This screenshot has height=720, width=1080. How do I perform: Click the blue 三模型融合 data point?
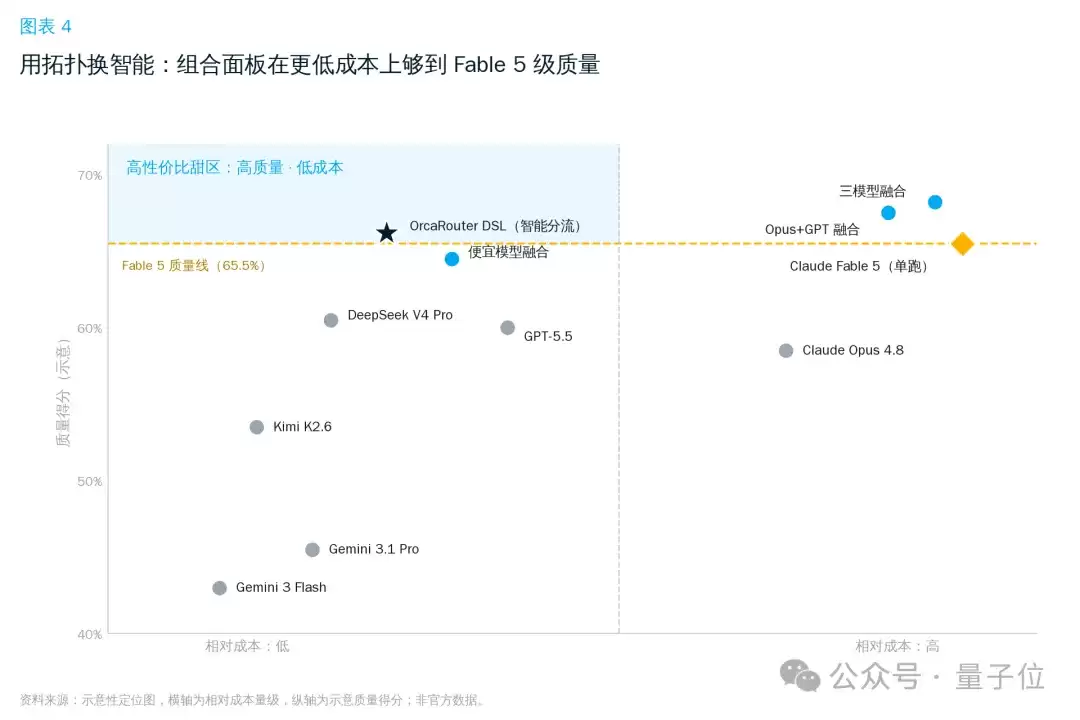coord(935,202)
